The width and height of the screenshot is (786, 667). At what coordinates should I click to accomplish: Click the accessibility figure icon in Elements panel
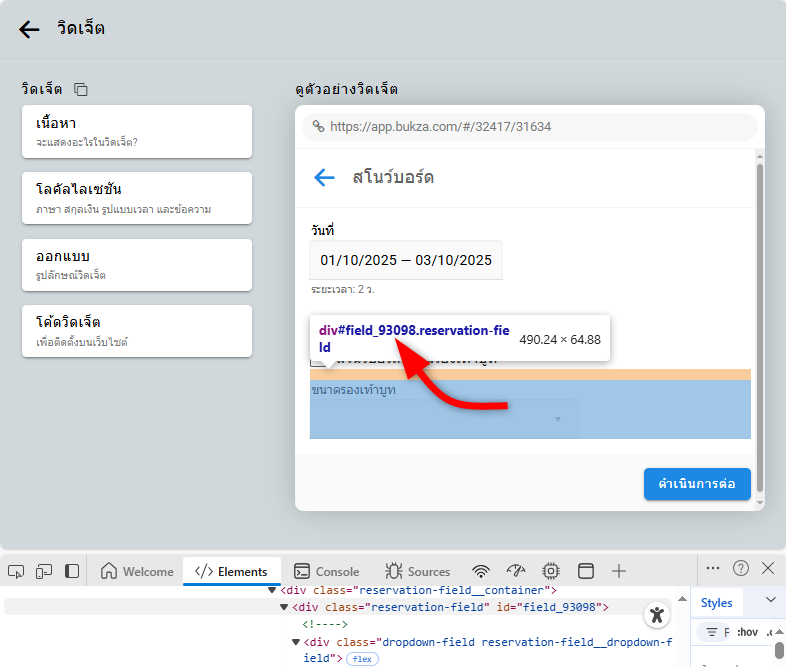pos(656,615)
